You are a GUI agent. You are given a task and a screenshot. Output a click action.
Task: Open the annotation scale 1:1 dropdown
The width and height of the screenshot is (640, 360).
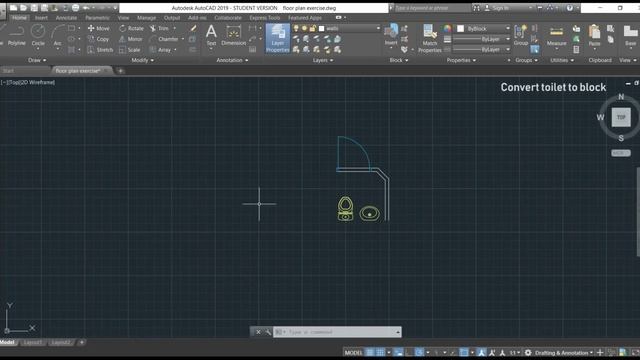[514, 353]
